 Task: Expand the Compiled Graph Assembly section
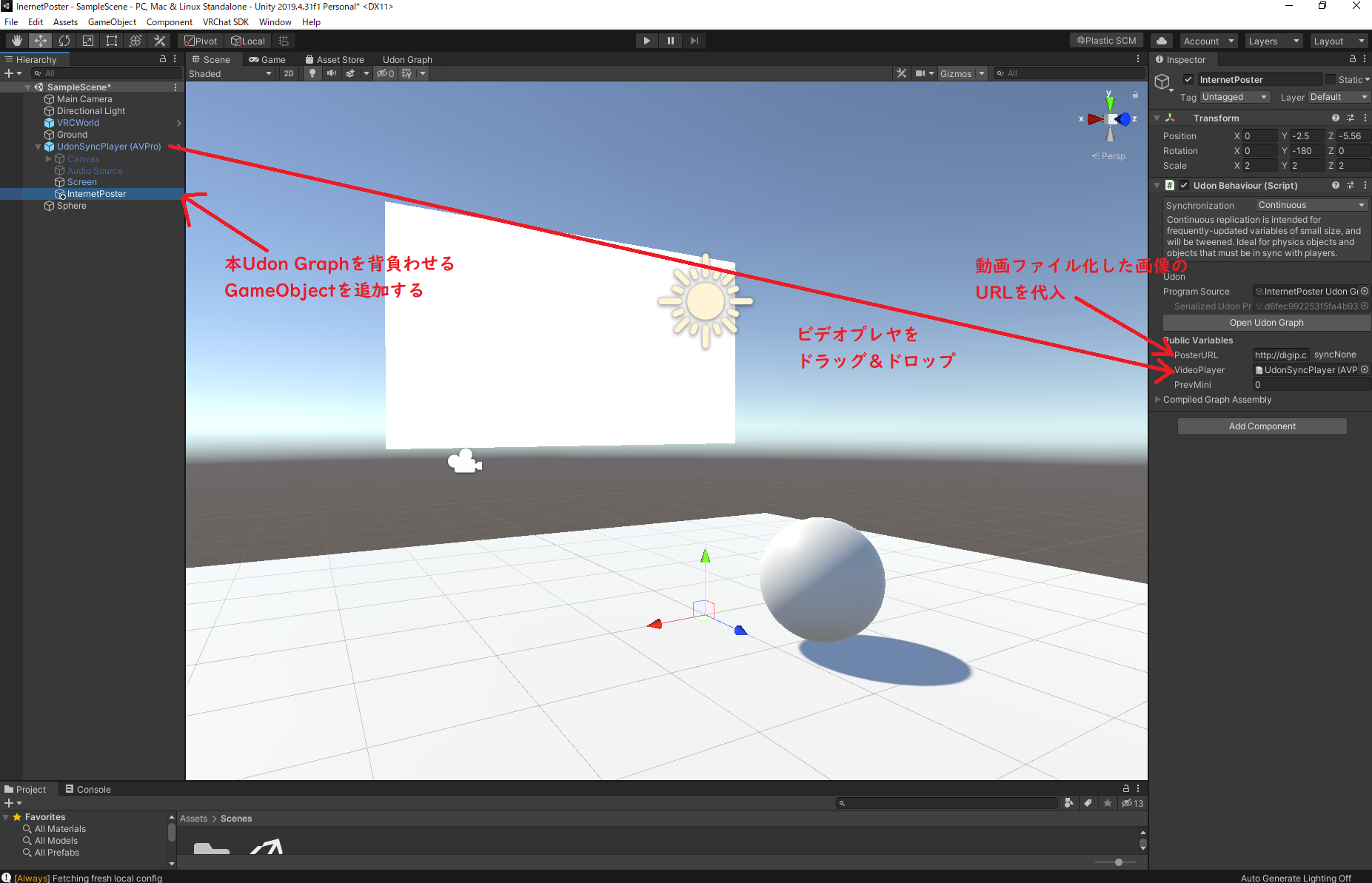coord(1159,399)
